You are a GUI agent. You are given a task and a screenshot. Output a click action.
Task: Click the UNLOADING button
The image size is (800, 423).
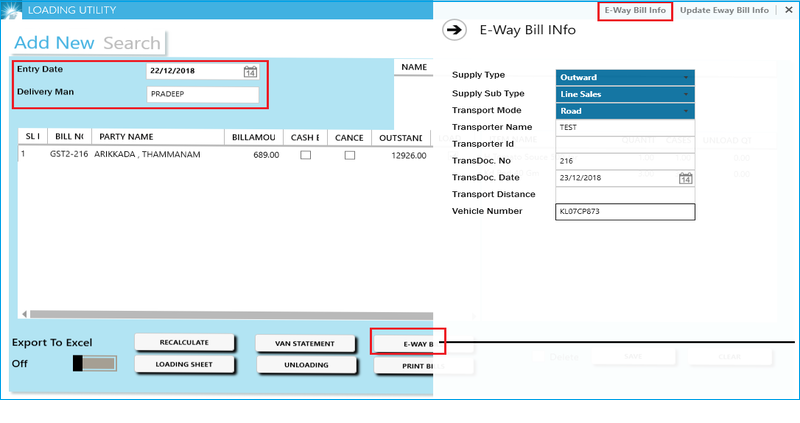click(x=306, y=365)
